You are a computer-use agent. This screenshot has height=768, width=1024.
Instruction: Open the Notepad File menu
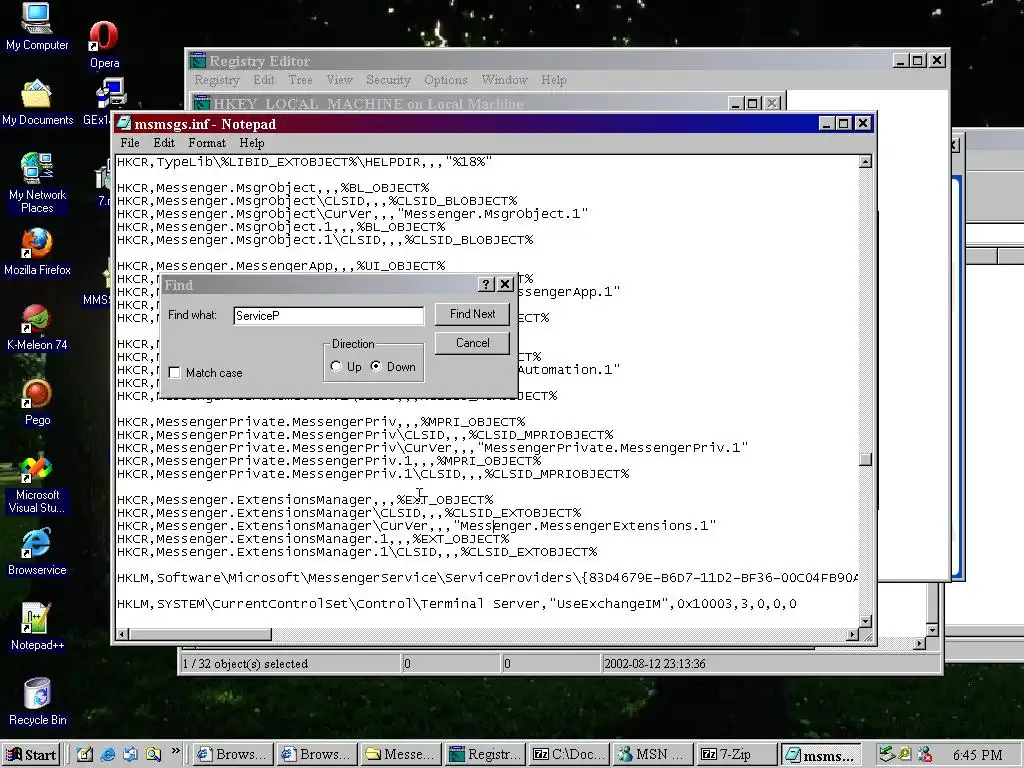tap(130, 143)
